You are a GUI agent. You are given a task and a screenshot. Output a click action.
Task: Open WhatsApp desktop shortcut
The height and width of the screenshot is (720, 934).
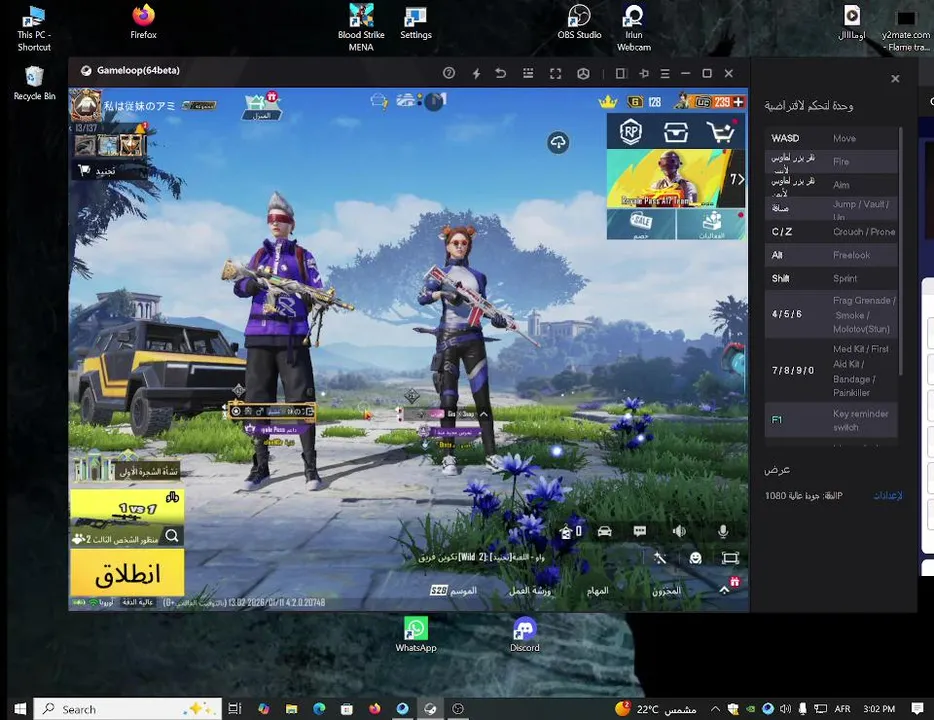coord(416,635)
